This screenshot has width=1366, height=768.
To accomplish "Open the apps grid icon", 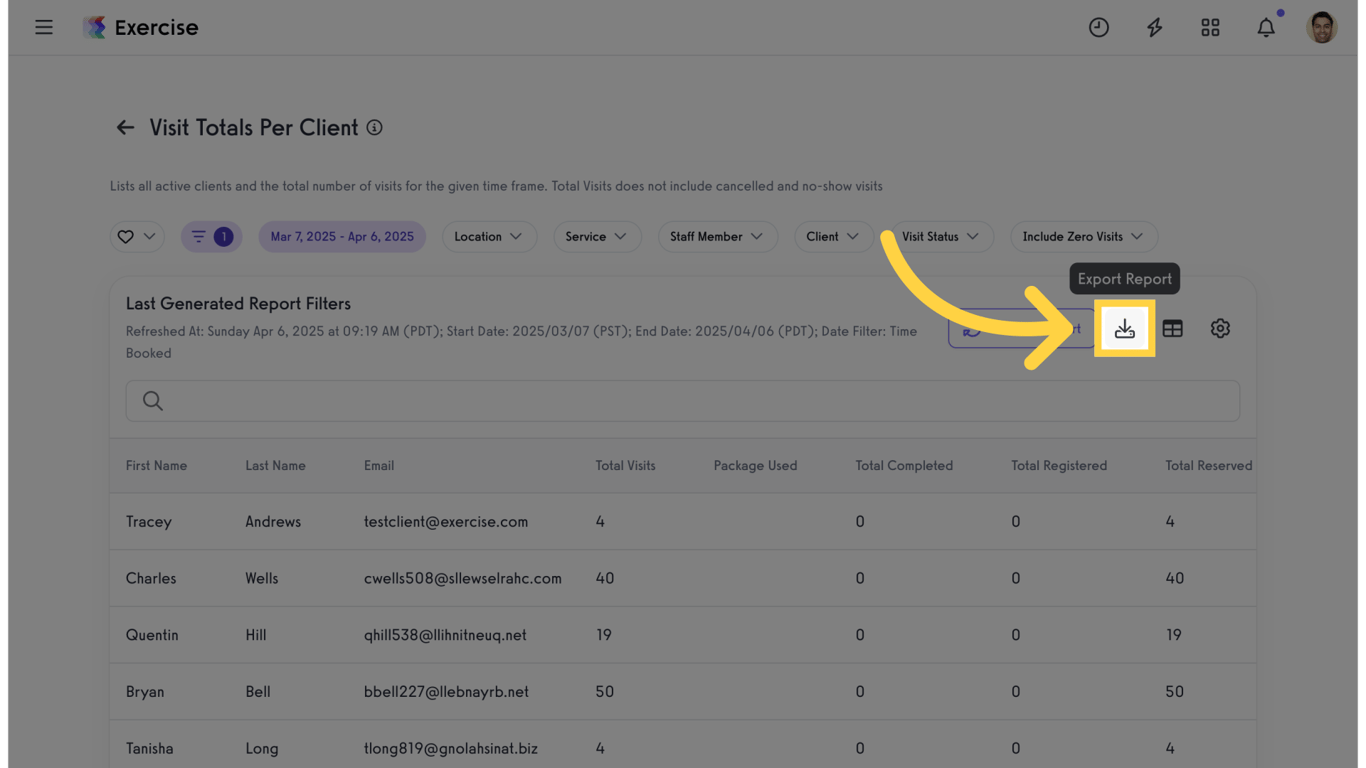I will click(1210, 27).
